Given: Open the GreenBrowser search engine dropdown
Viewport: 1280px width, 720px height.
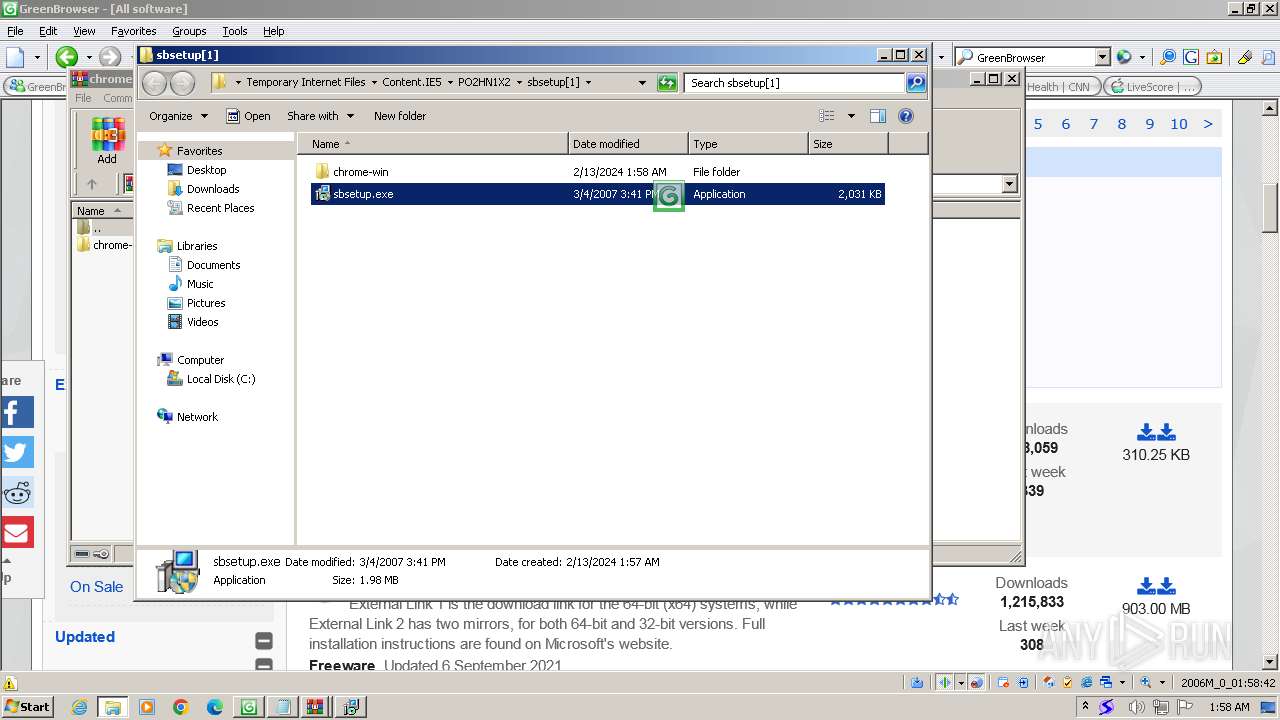Looking at the screenshot, I should (x=1102, y=57).
